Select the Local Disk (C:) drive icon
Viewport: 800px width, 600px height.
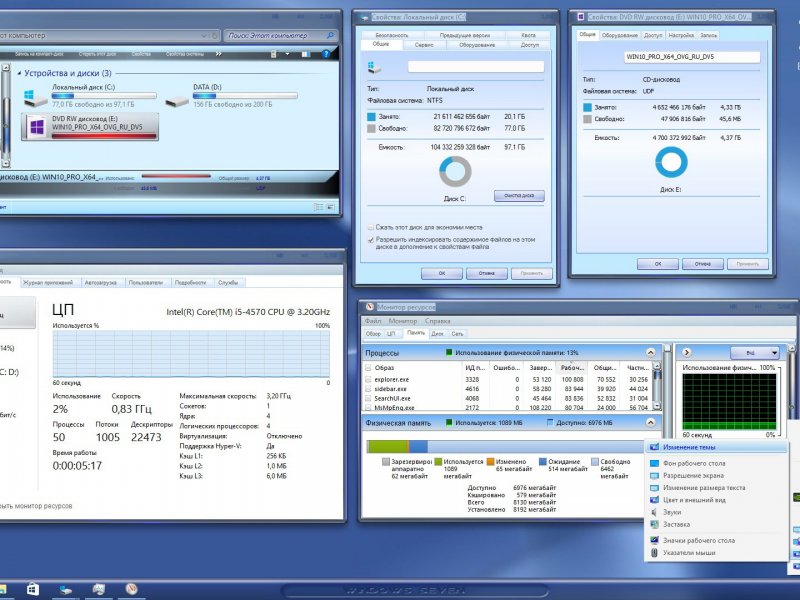(35, 96)
